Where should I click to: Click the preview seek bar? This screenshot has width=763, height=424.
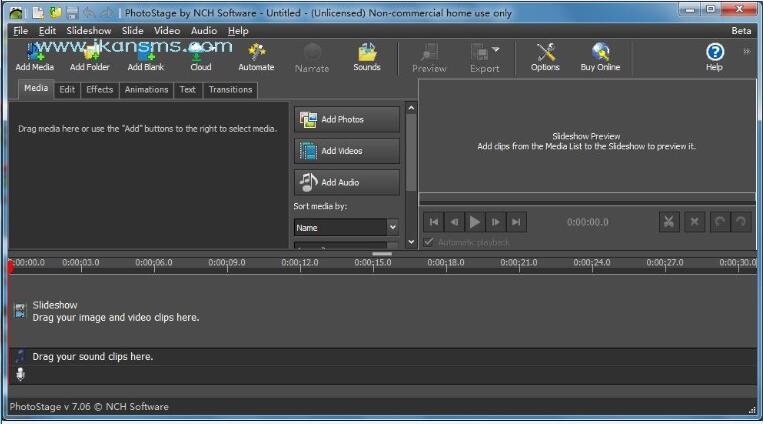[587, 199]
